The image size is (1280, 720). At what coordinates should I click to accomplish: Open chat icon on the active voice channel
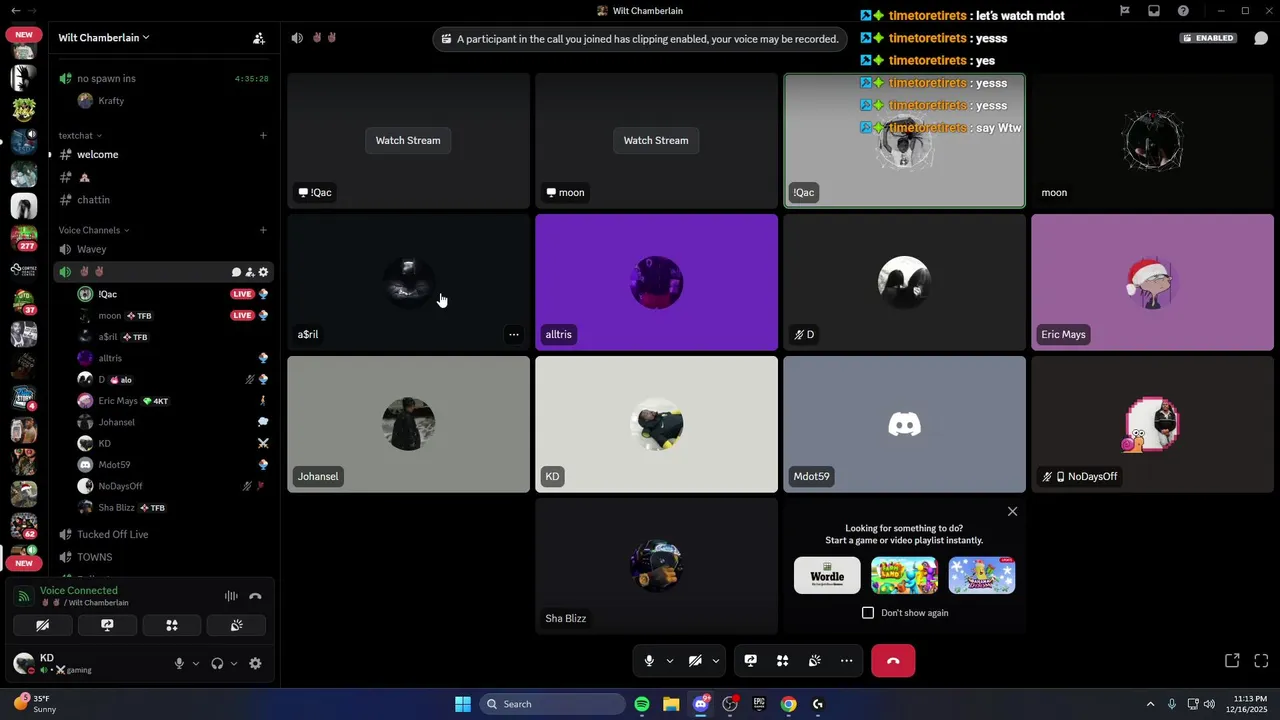[237, 272]
